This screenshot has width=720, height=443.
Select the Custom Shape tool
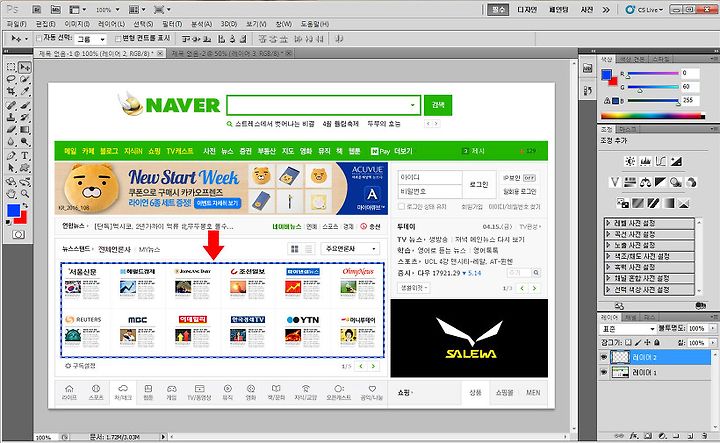[25, 168]
